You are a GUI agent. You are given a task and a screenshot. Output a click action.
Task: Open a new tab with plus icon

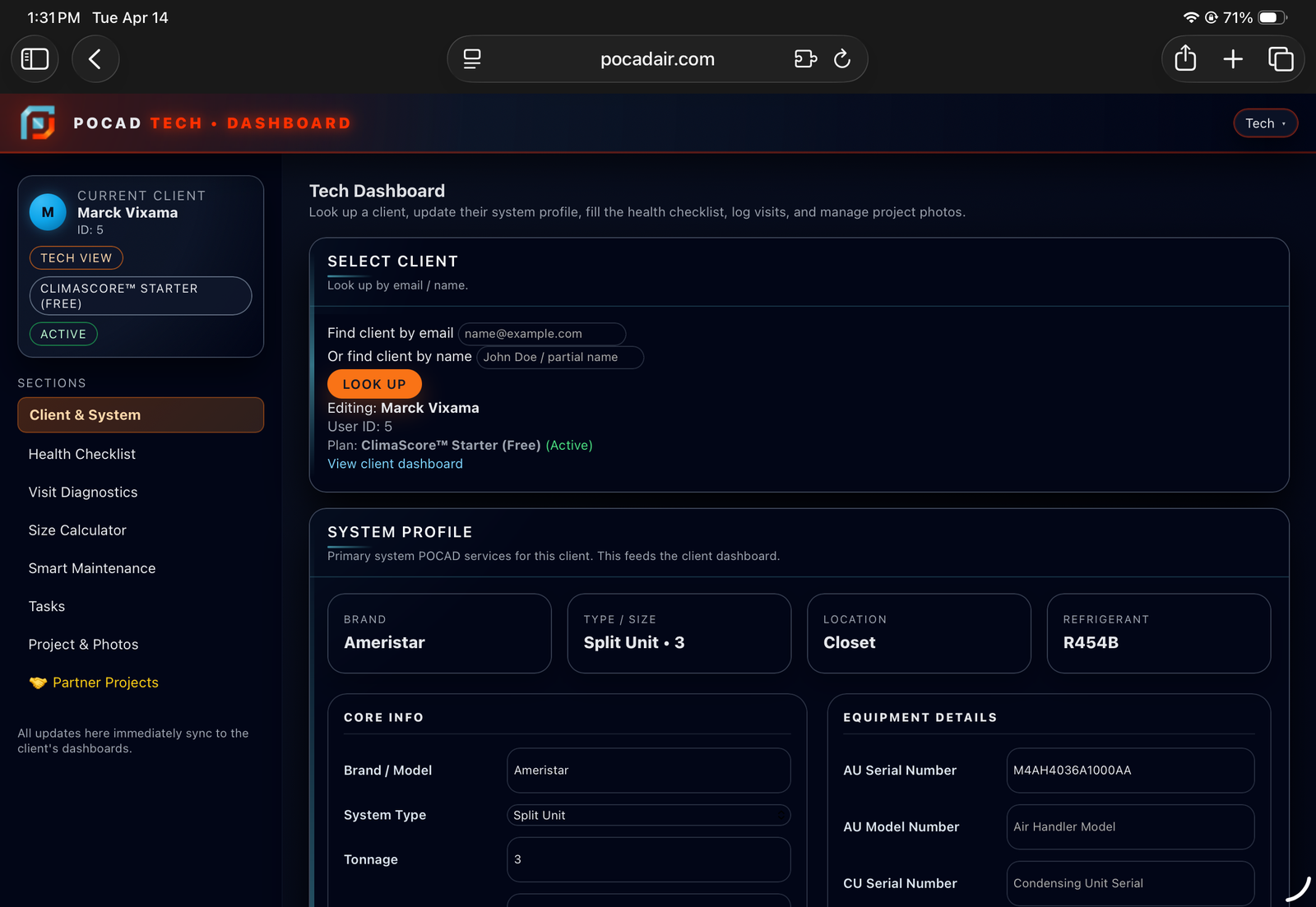coord(1233,59)
